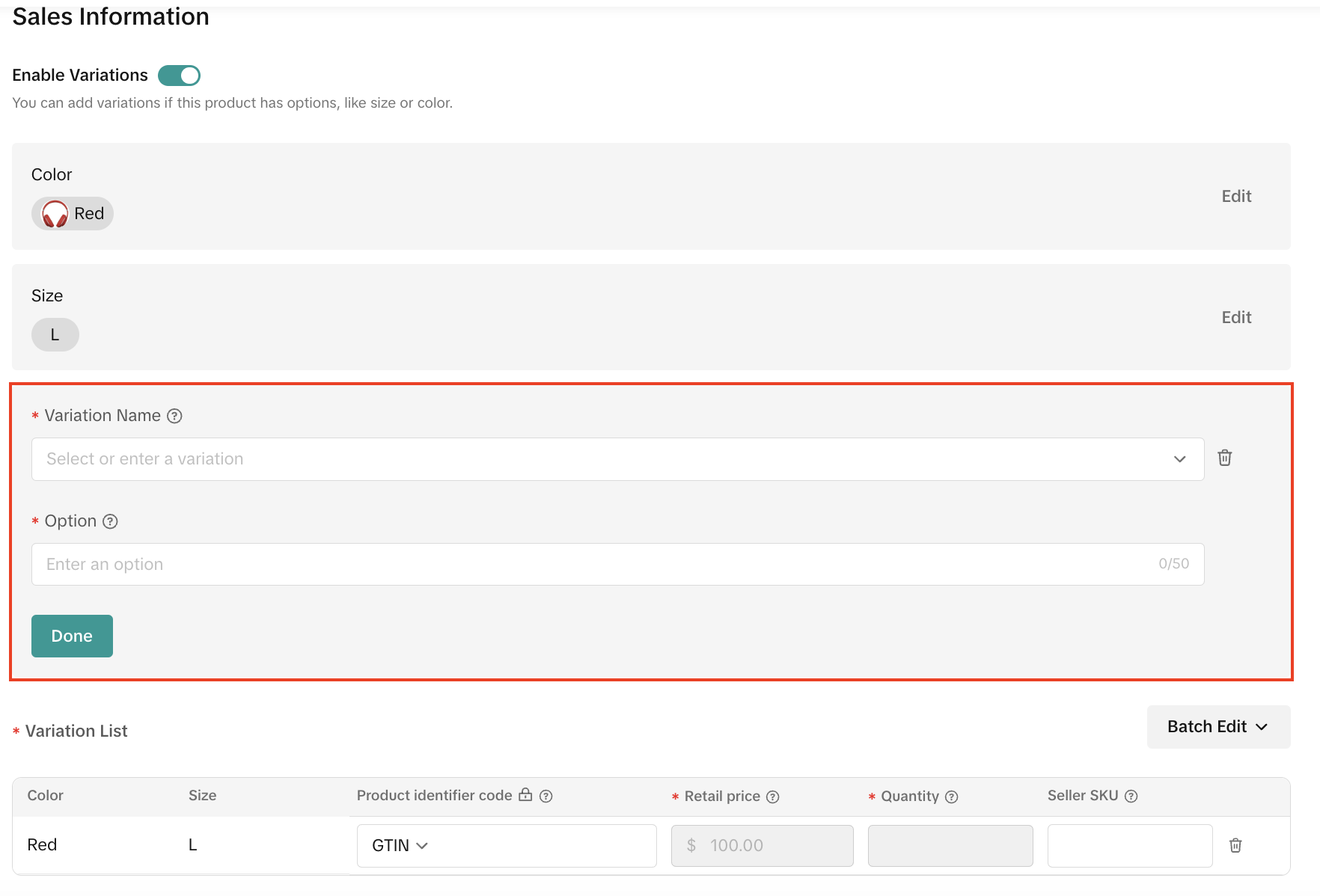1320x896 pixels.
Task: Delete the Red L variation row
Action: (x=1235, y=845)
